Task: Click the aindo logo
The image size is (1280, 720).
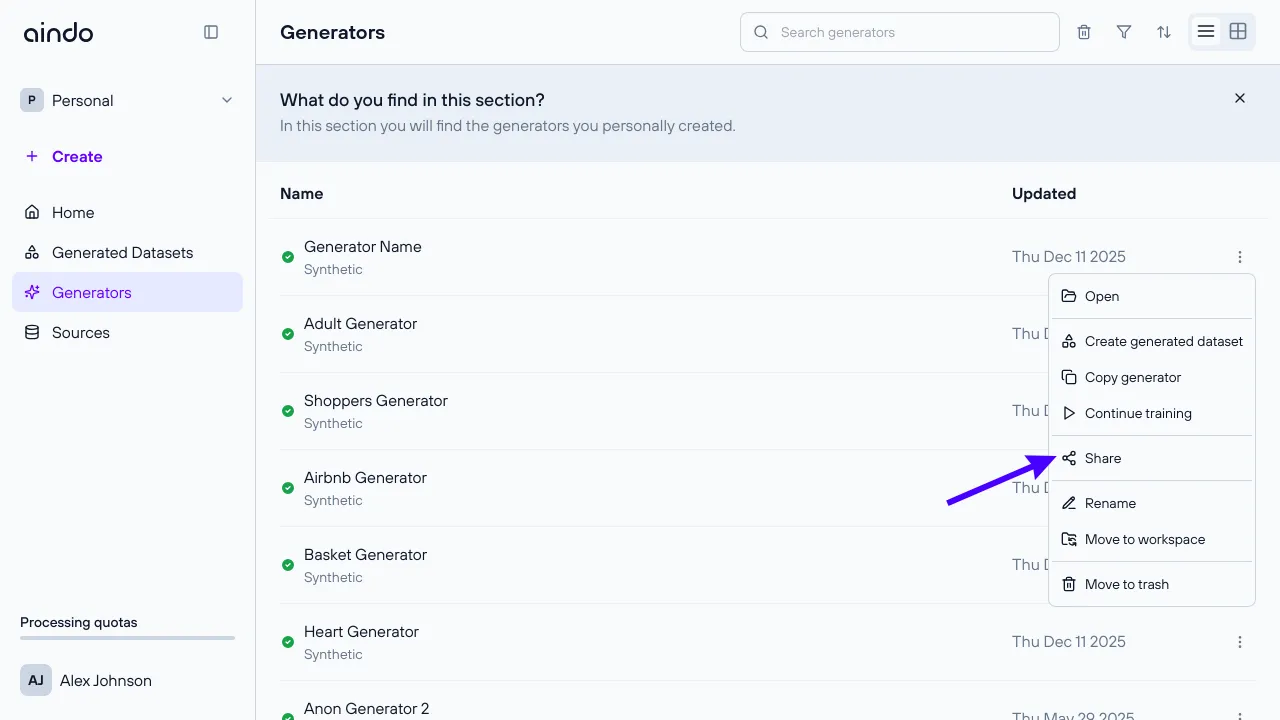Action: click(x=58, y=31)
